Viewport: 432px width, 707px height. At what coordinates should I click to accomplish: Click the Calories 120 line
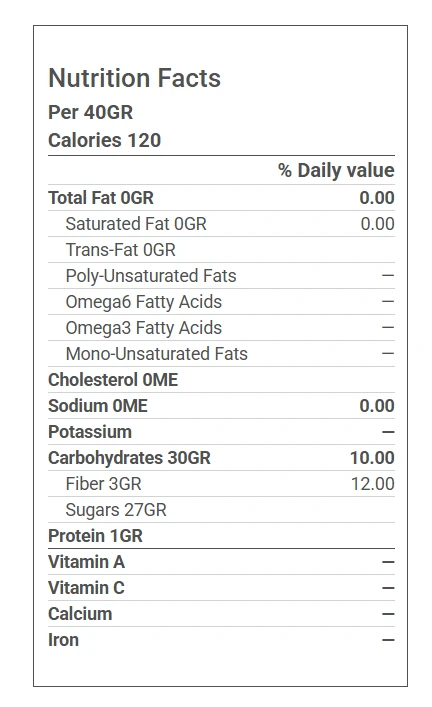[105, 140]
